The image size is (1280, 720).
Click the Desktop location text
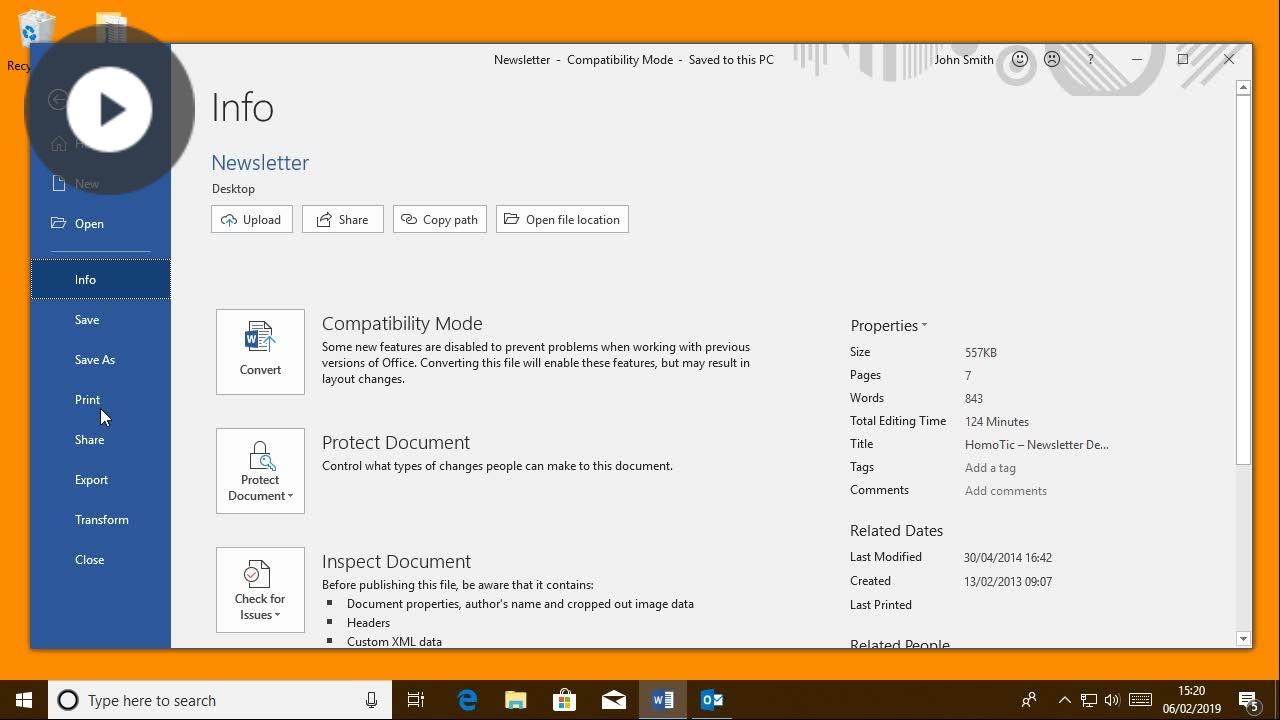[233, 189]
